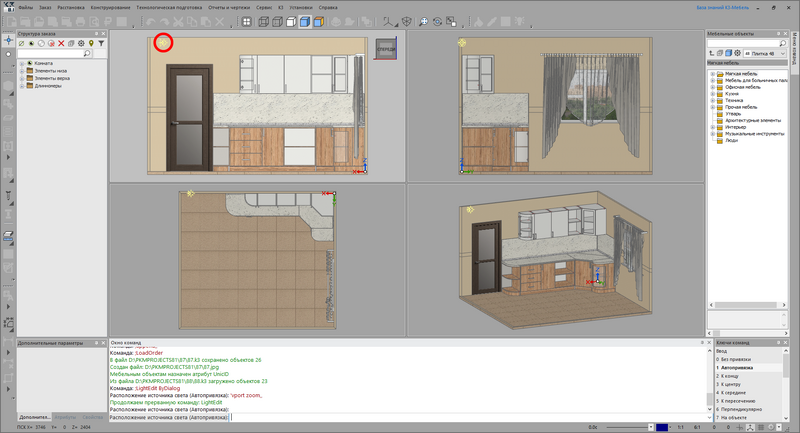Click the four-viewport layout icon

pyautogui.click(x=246, y=22)
